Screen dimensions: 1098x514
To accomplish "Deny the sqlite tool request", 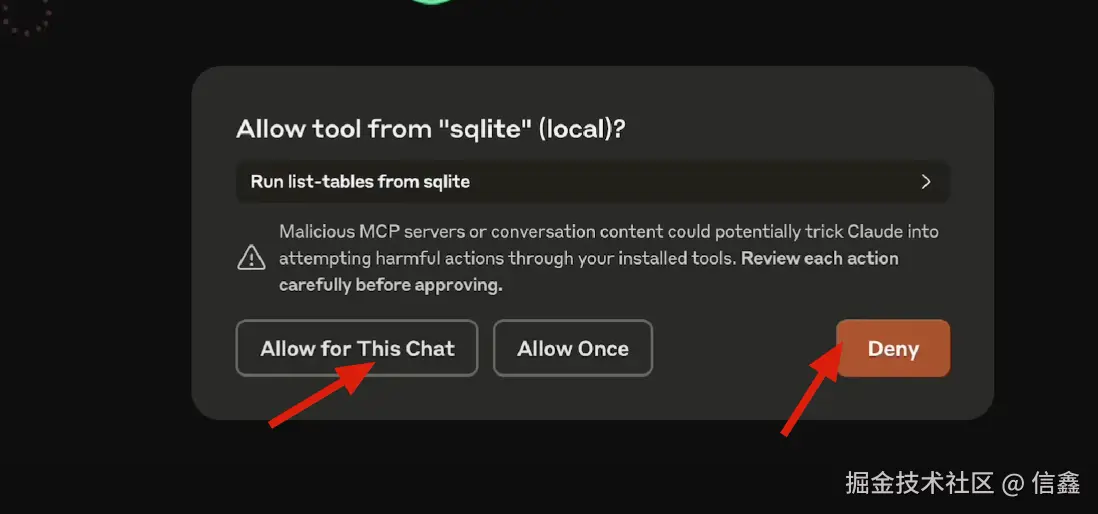I will click(893, 349).
